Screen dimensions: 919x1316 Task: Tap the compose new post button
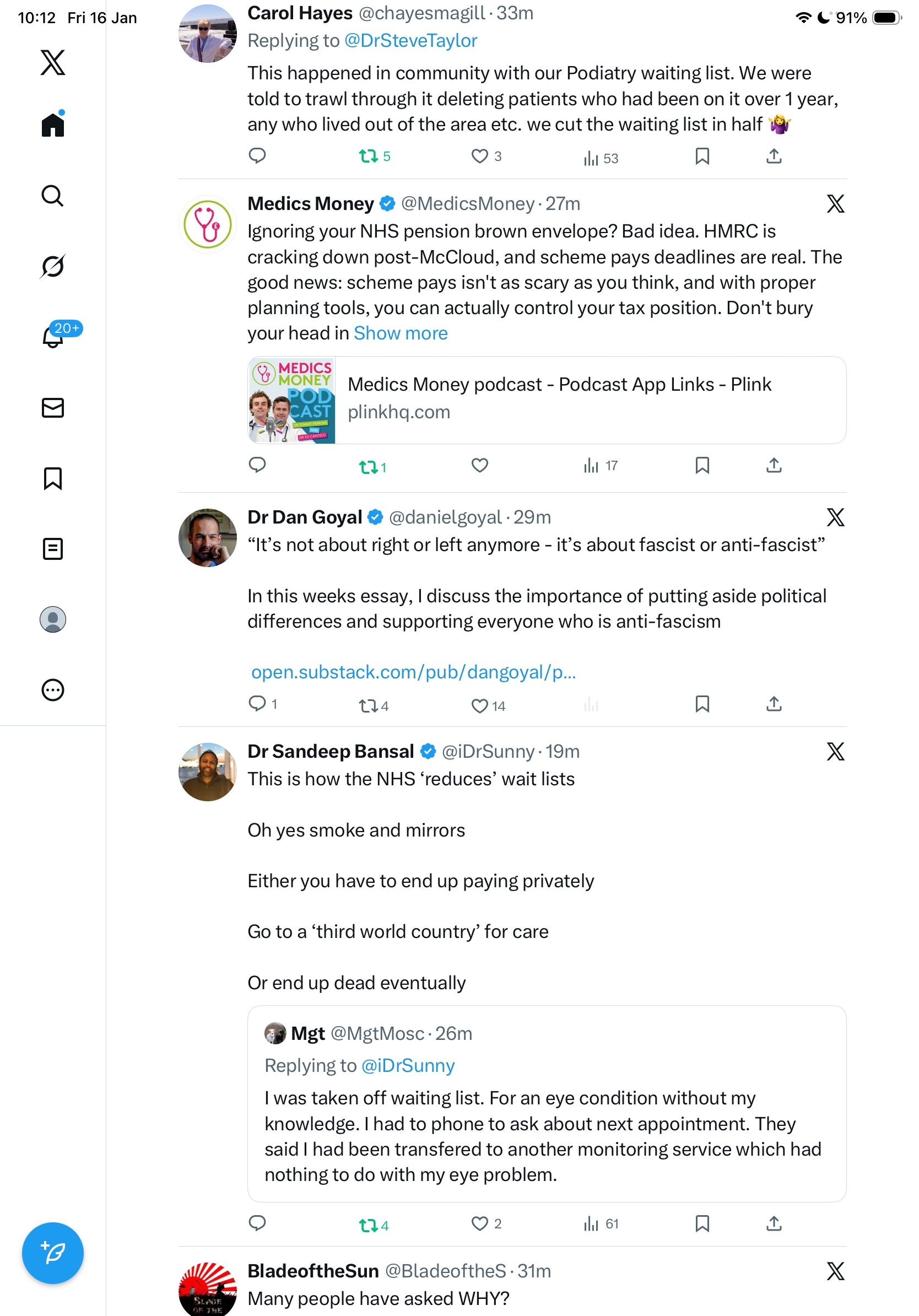click(x=53, y=1253)
